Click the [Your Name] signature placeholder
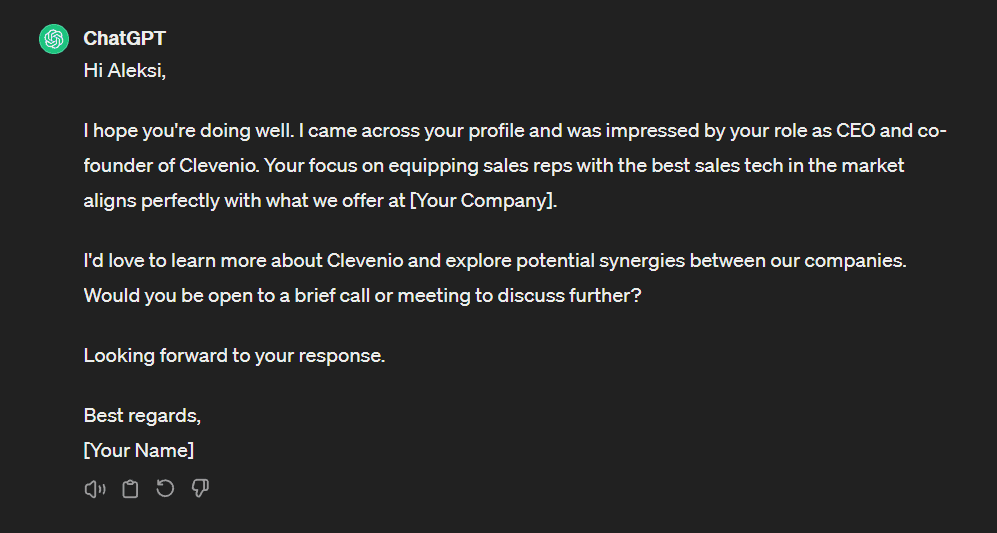Viewport: 997px width, 533px height. tap(139, 450)
